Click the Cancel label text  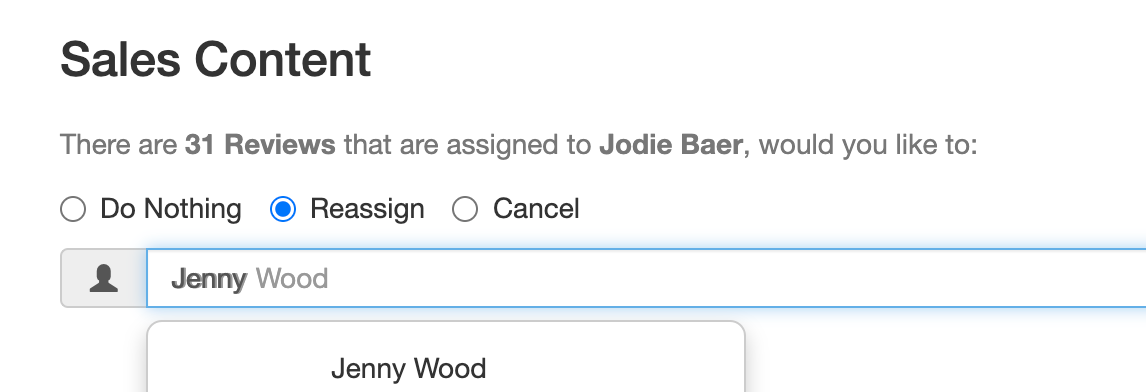tap(536, 209)
